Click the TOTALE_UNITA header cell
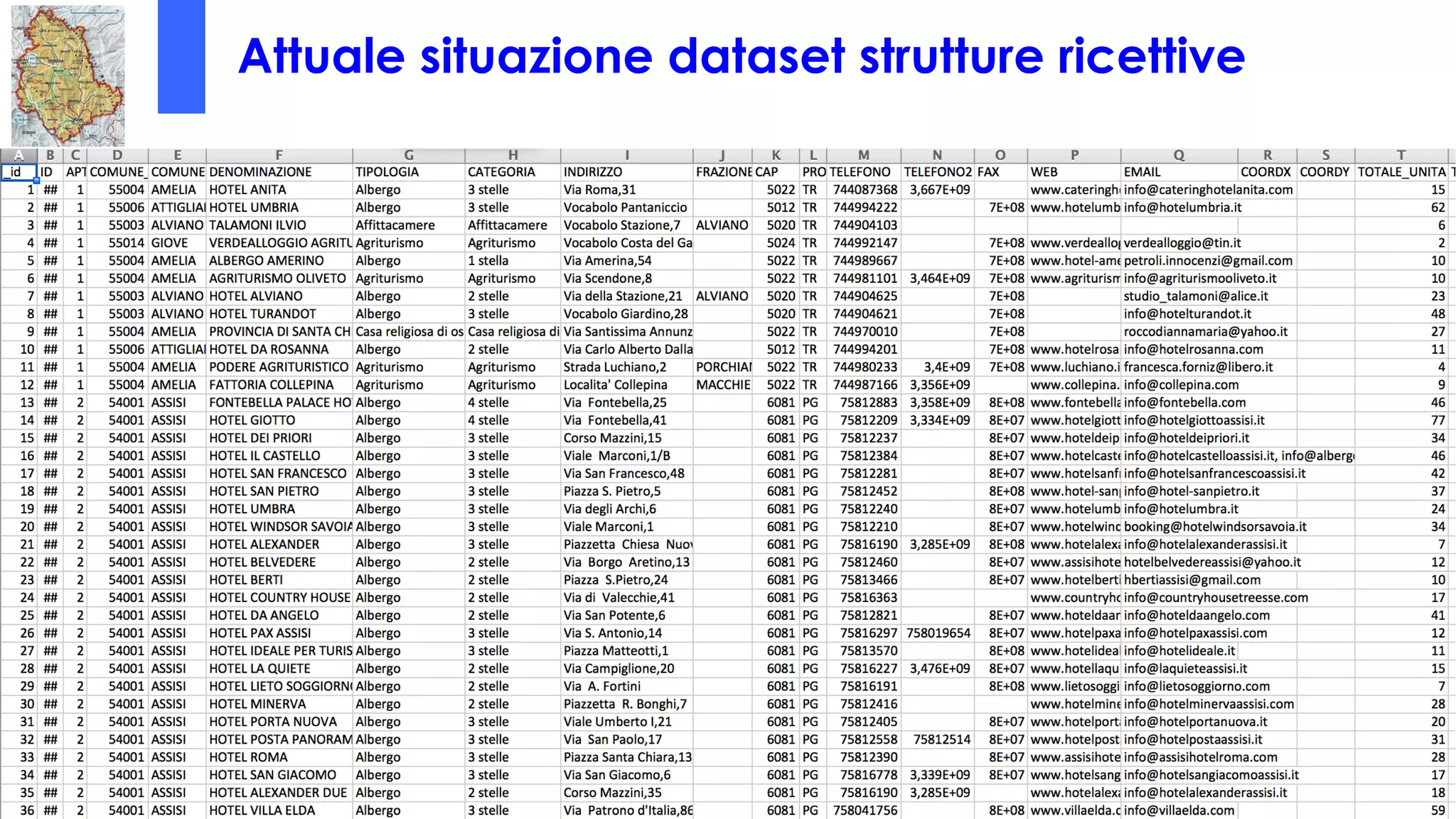Viewport: 1456px width, 819px height. pos(1401,172)
